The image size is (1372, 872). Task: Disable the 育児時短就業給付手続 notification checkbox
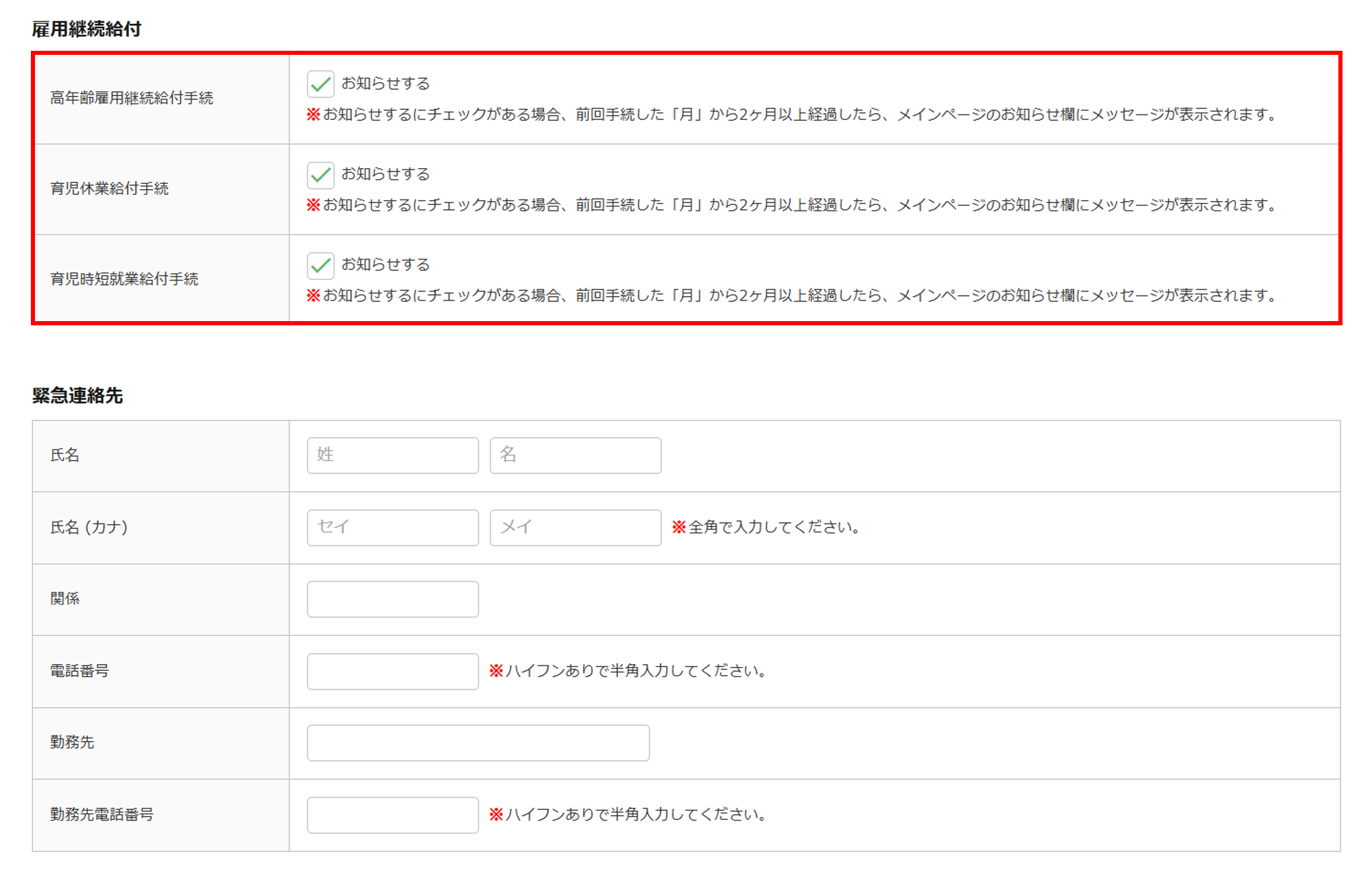[x=320, y=266]
